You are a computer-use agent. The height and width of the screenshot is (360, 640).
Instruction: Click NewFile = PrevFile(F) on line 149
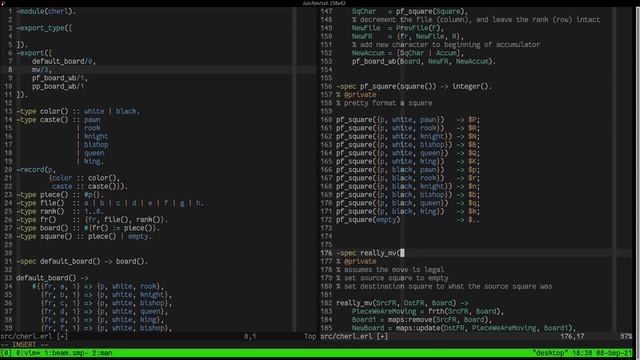[x=398, y=28]
